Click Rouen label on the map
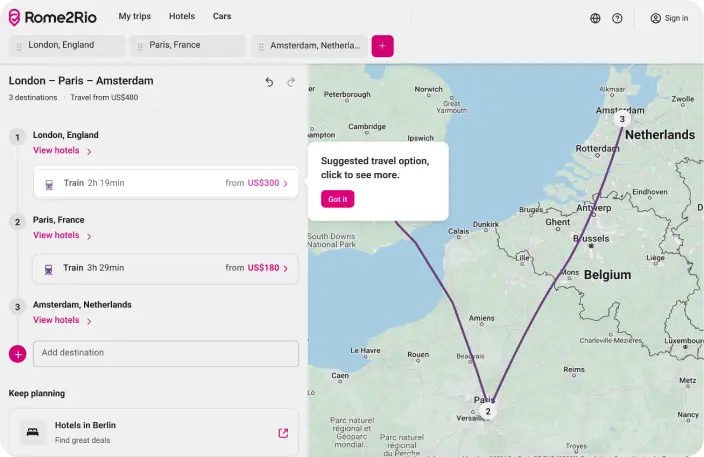704x457 pixels. point(418,354)
